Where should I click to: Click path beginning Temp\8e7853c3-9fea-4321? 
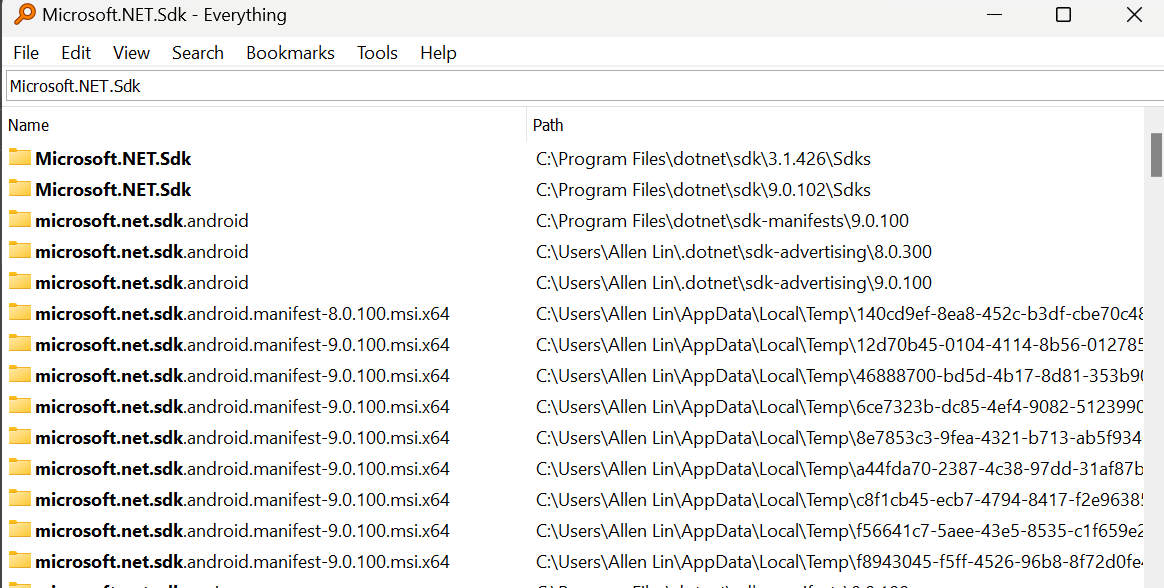(x=839, y=438)
